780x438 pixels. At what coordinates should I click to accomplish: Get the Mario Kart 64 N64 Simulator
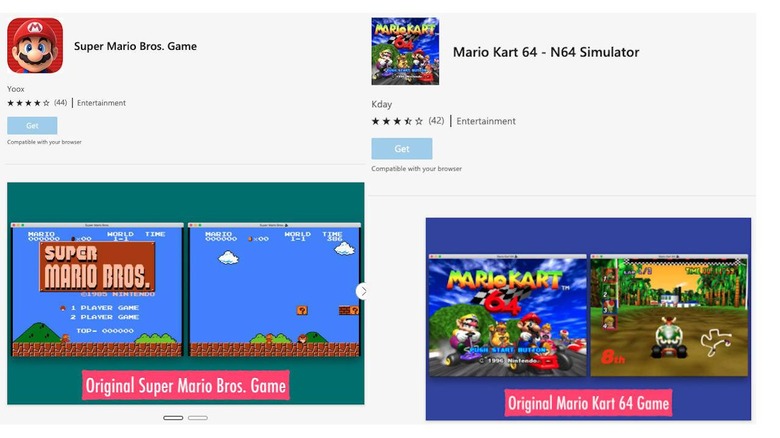click(401, 148)
